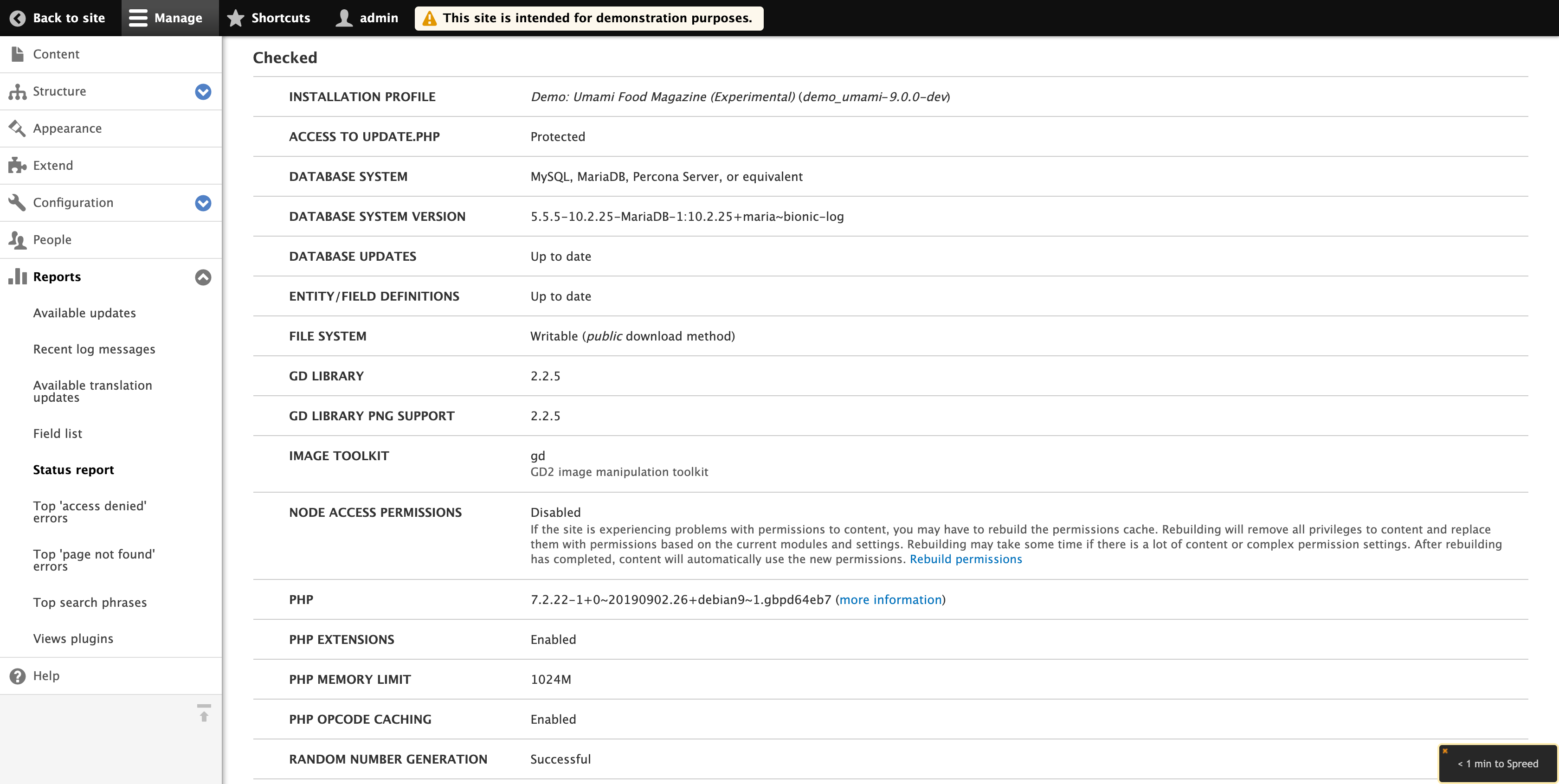Open Top search phrases report
This screenshot has height=784, width=1559.
[90, 603]
